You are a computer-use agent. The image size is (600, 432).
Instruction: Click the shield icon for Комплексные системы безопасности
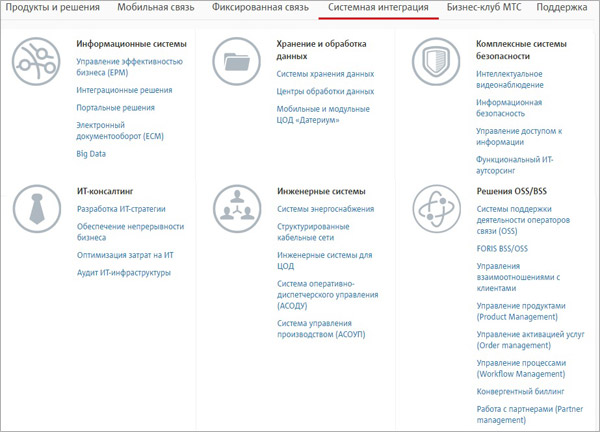[436, 61]
